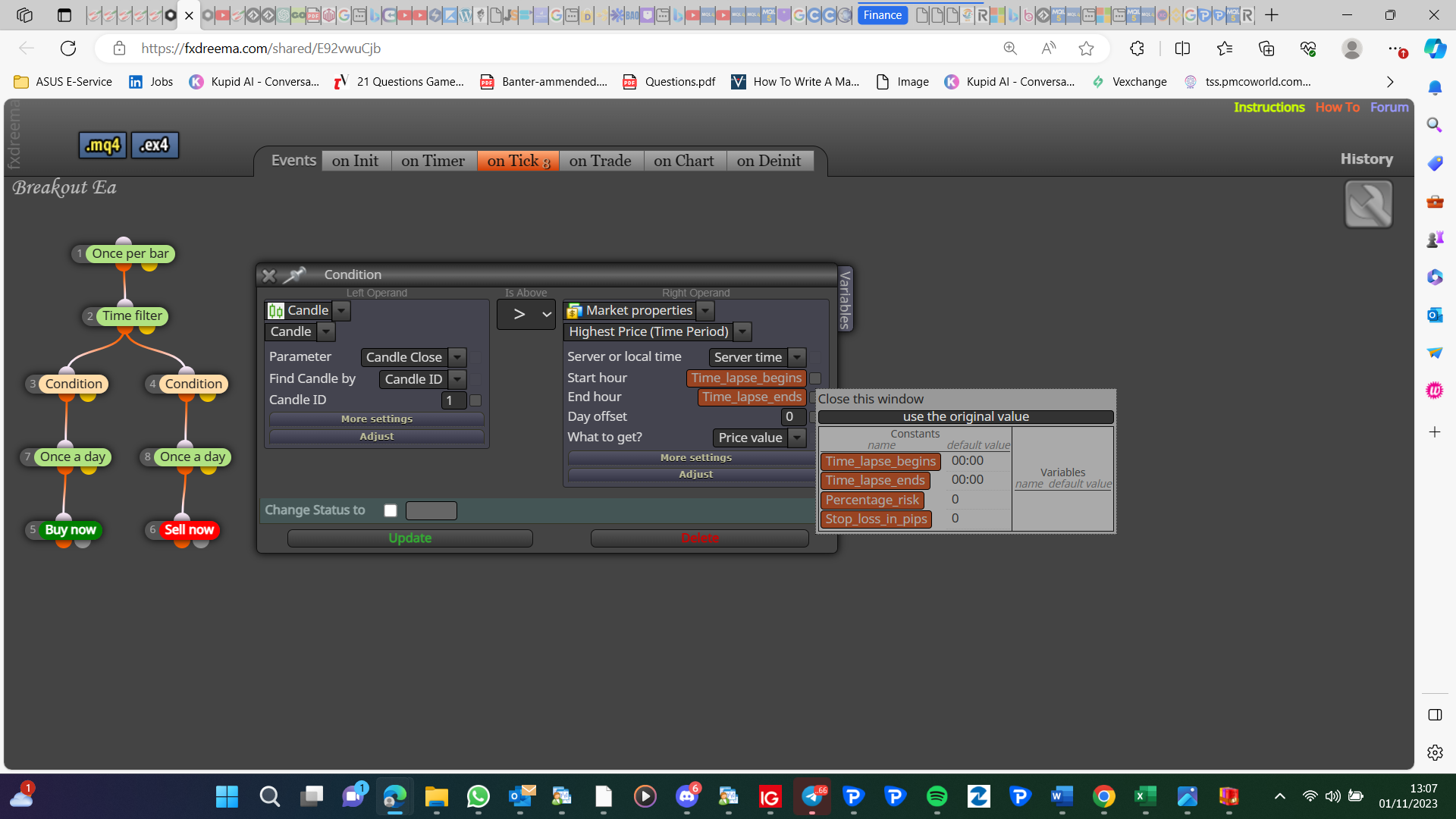Click the Day offset value field
The width and height of the screenshot is (1456, 819).
pyautogui.click(x=792, y=417)
